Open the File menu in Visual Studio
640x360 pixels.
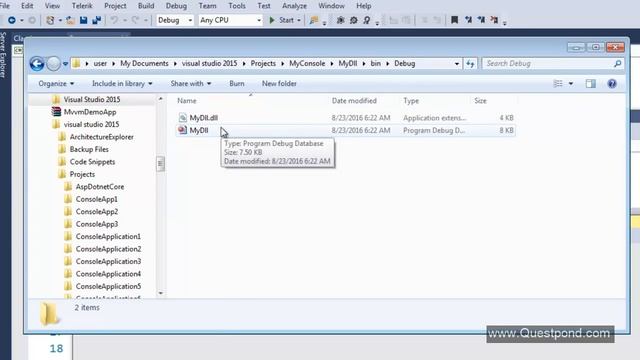tap(5, 6)
